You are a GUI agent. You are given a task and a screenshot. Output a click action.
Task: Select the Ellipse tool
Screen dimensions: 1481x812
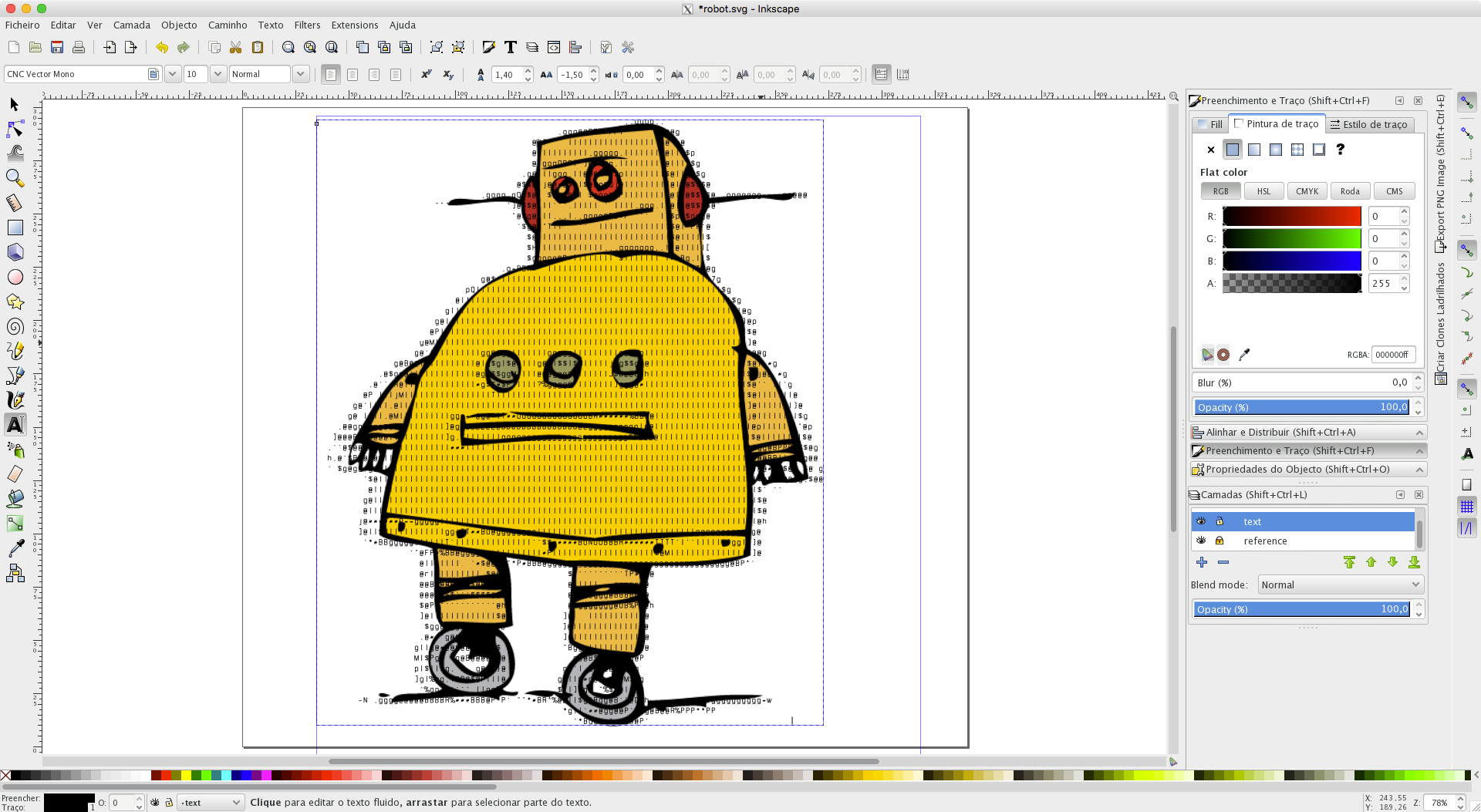click(15, 277)
